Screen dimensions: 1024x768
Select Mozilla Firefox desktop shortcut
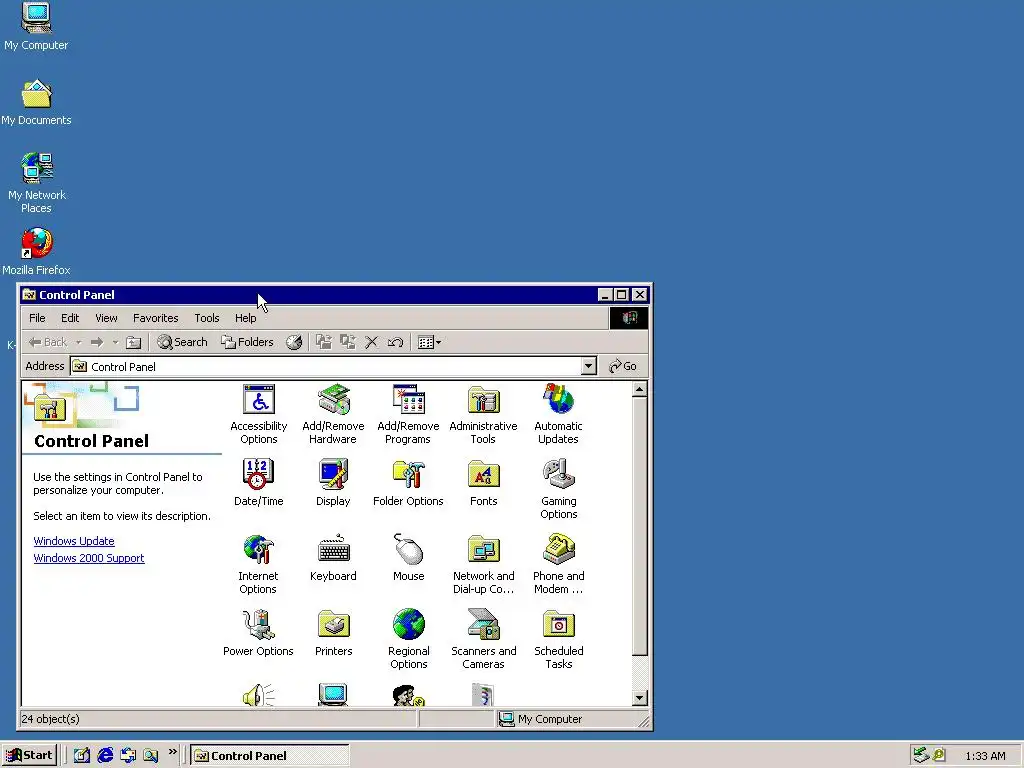[36, 251]
